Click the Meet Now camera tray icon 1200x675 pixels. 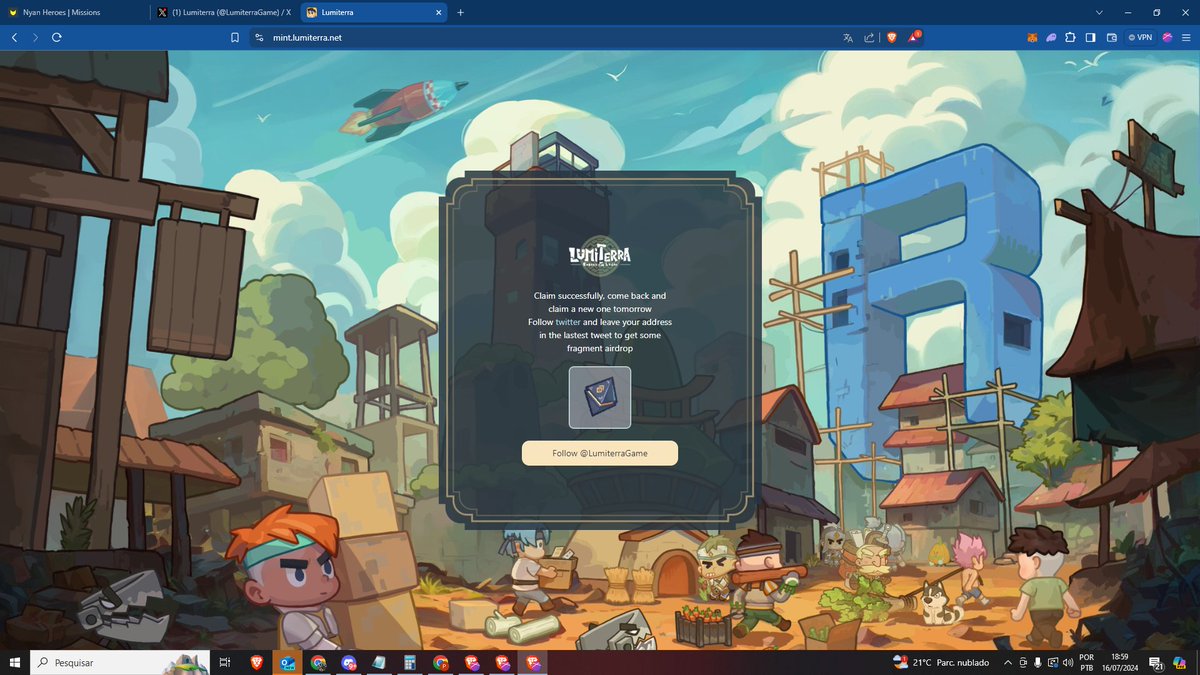click(x=1023, y=662)
